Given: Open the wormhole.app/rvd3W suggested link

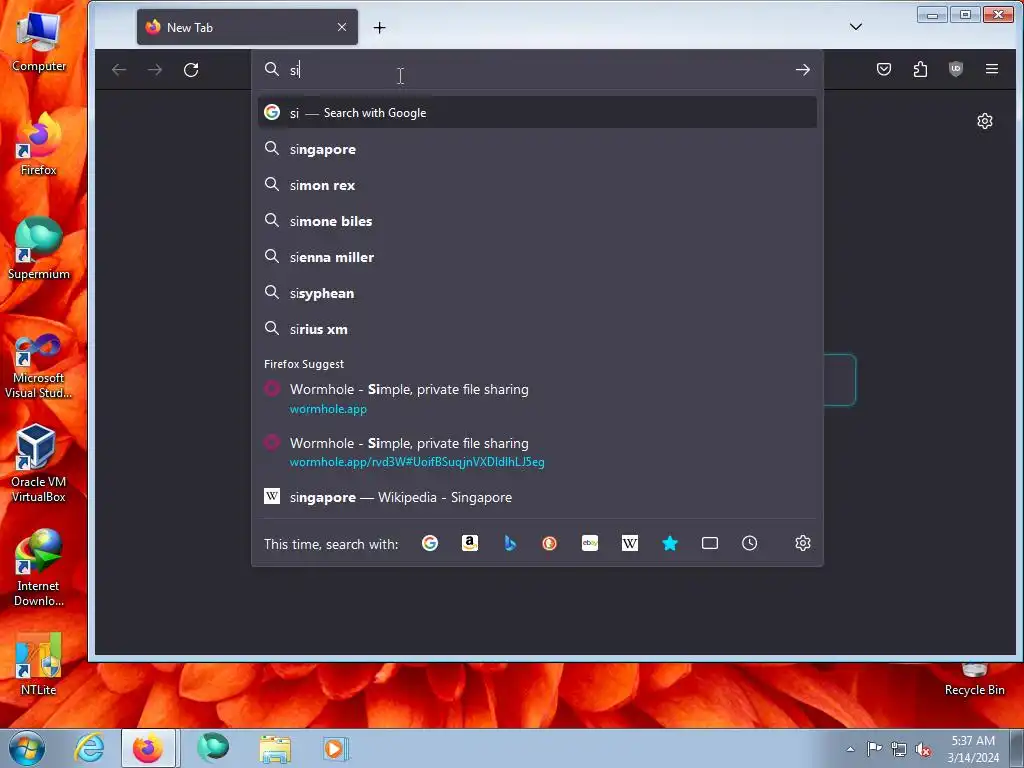Looking at the screenshot, I should pos(537,452).
